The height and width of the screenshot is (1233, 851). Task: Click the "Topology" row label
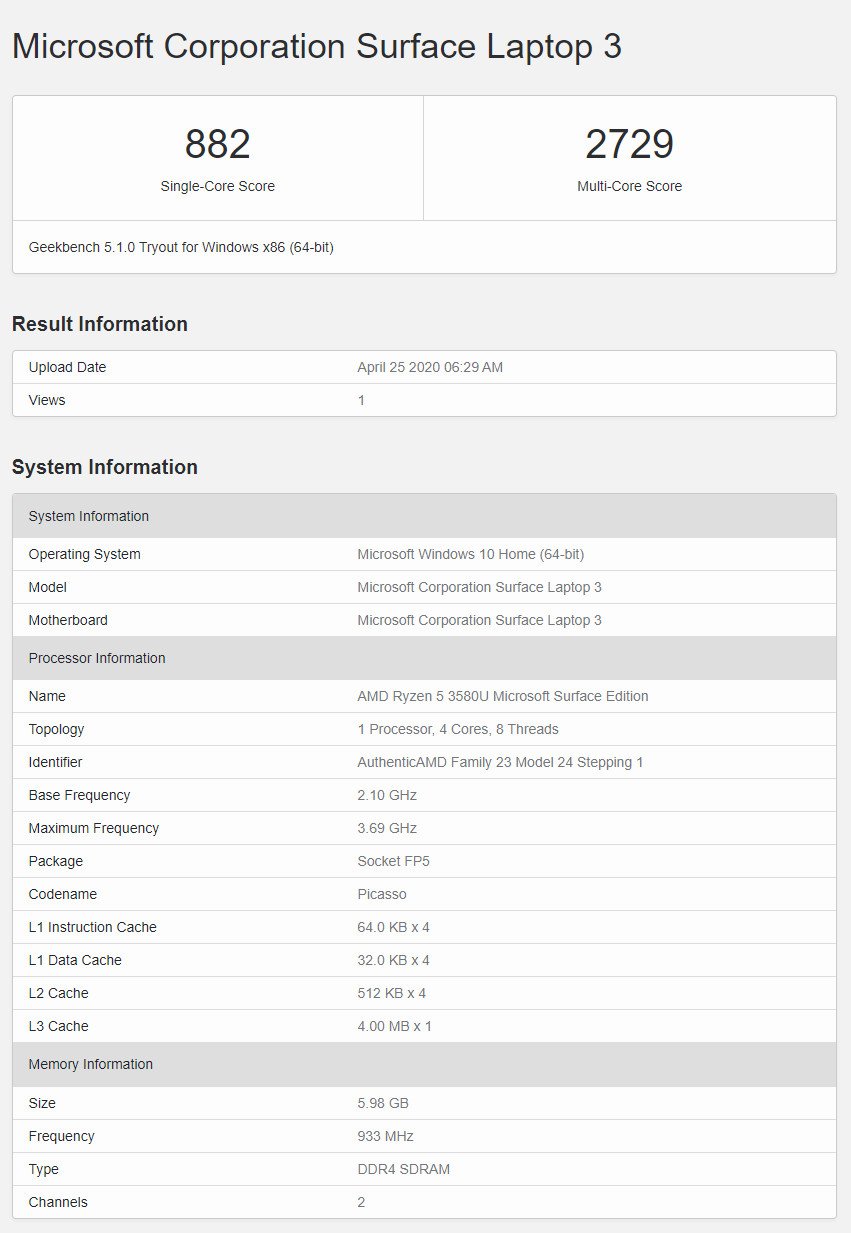click(56, 729)
